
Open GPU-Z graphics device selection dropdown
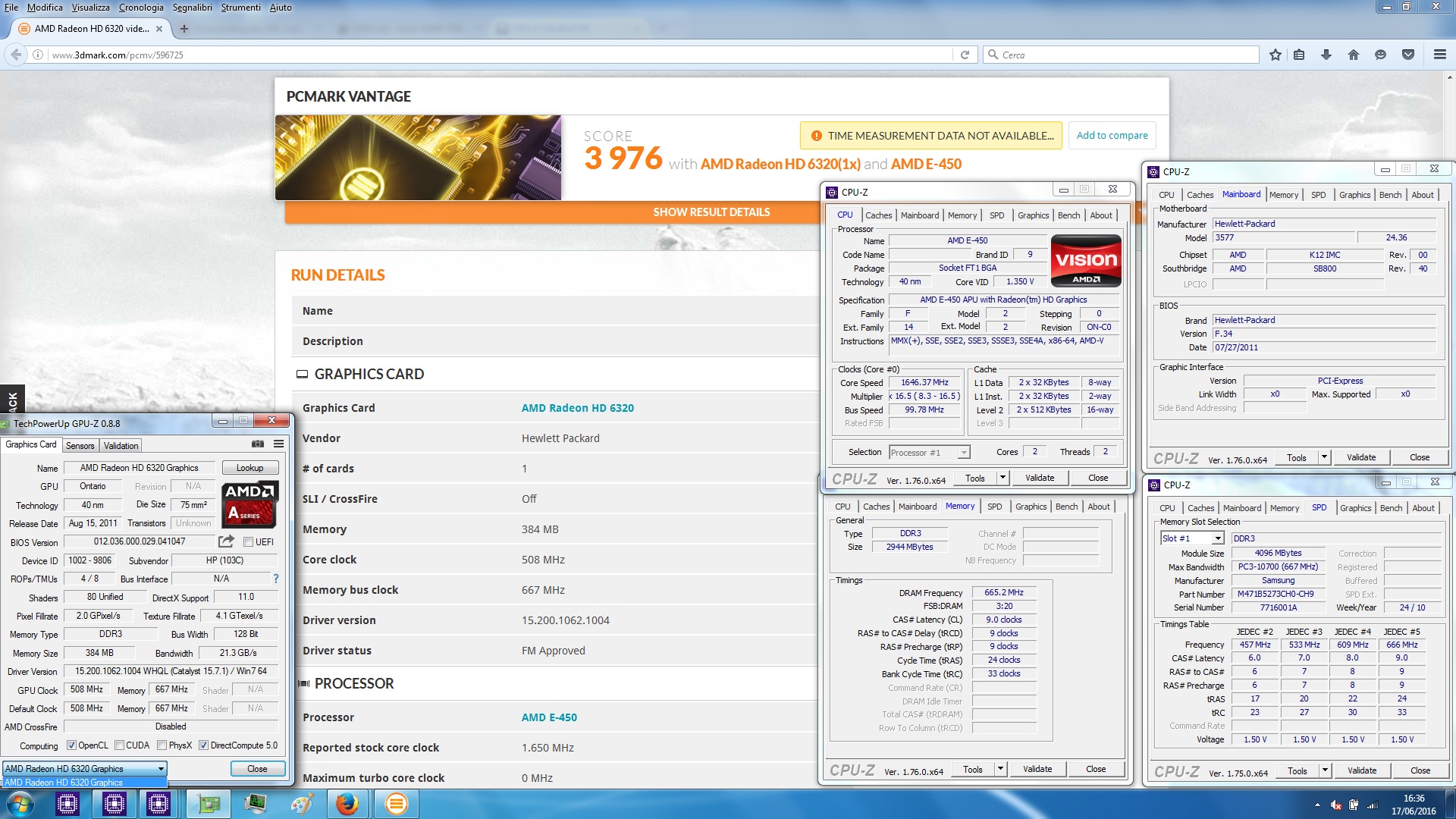[85, 769]
